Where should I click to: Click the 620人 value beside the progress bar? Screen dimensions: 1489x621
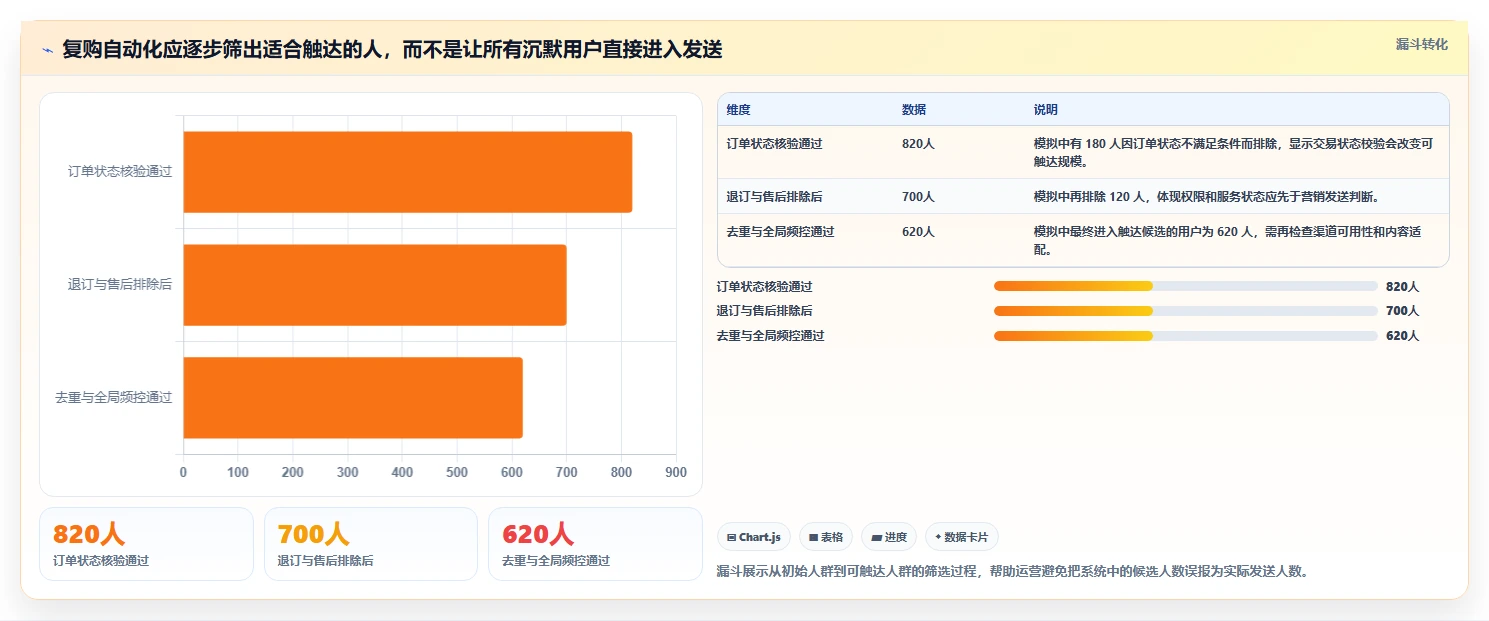pyautogui.click(x=1402, y=336)
